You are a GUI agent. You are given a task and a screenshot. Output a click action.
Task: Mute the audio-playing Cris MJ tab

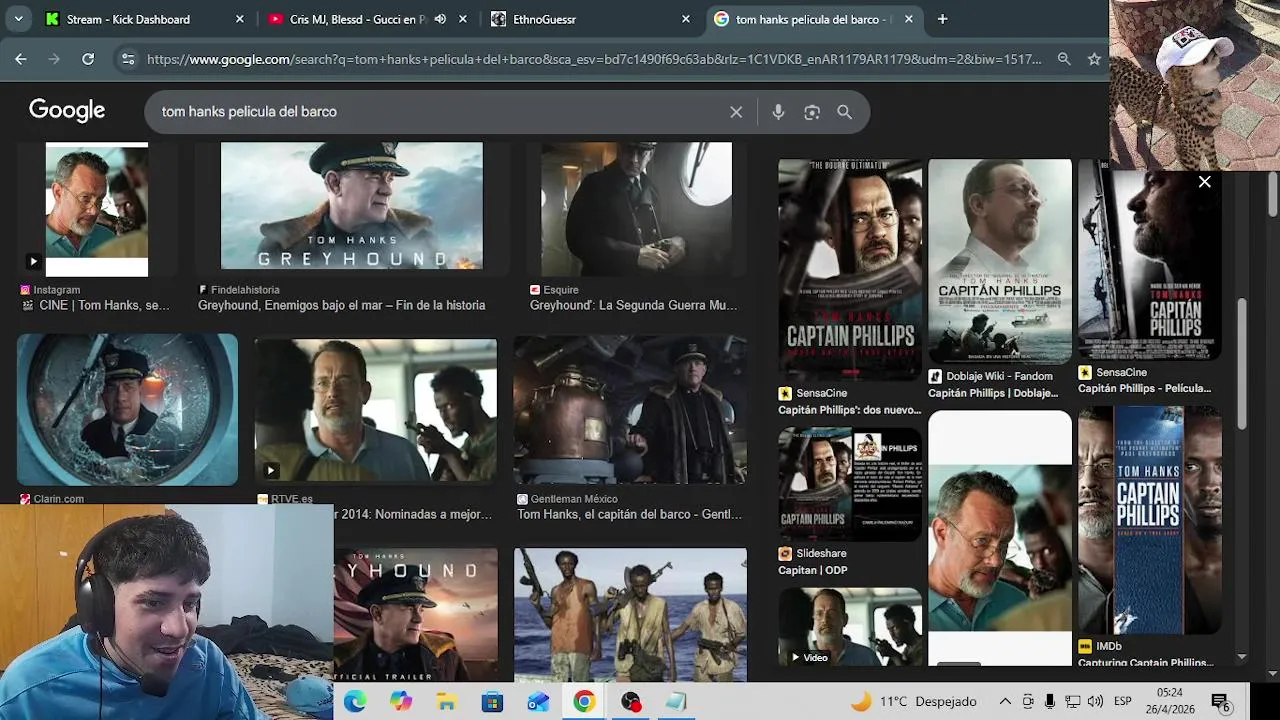(440, 19)
